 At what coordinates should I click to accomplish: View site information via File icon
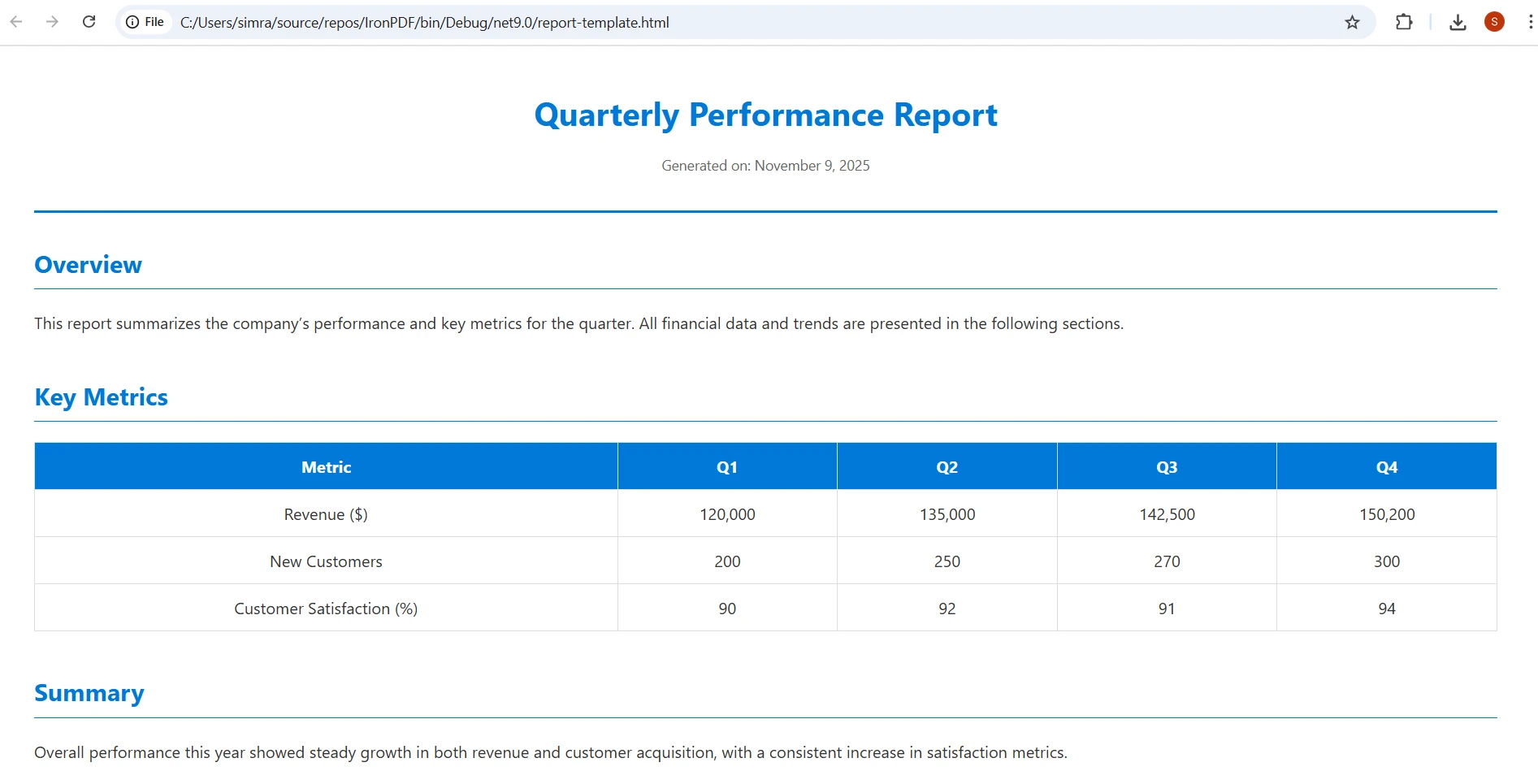point(145,22)
